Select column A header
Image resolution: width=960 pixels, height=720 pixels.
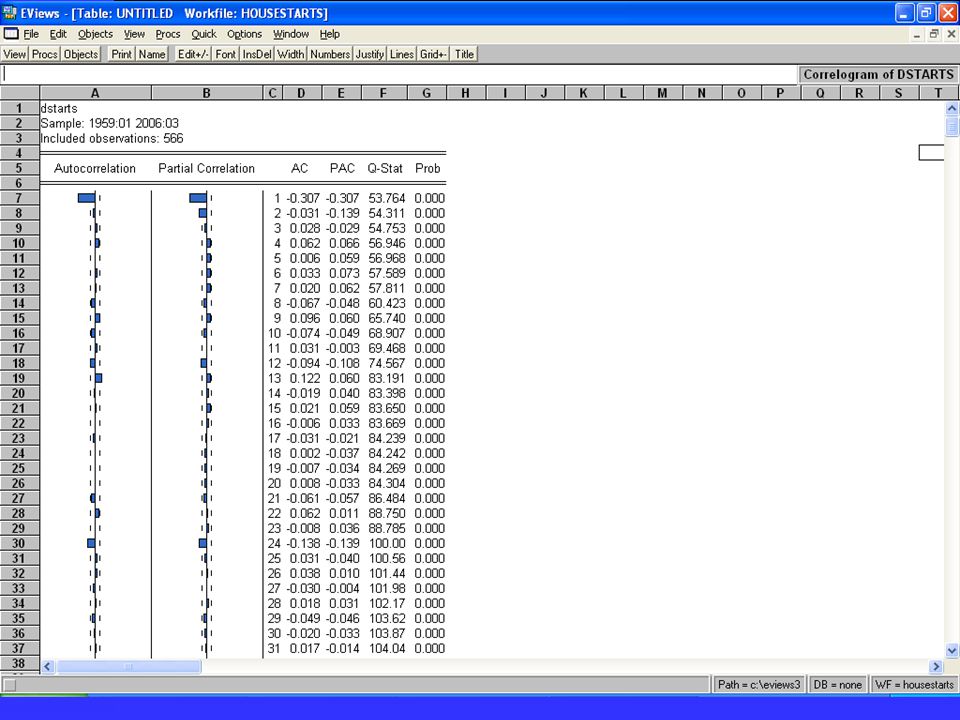pyautogui.click(x=95, y=93)
